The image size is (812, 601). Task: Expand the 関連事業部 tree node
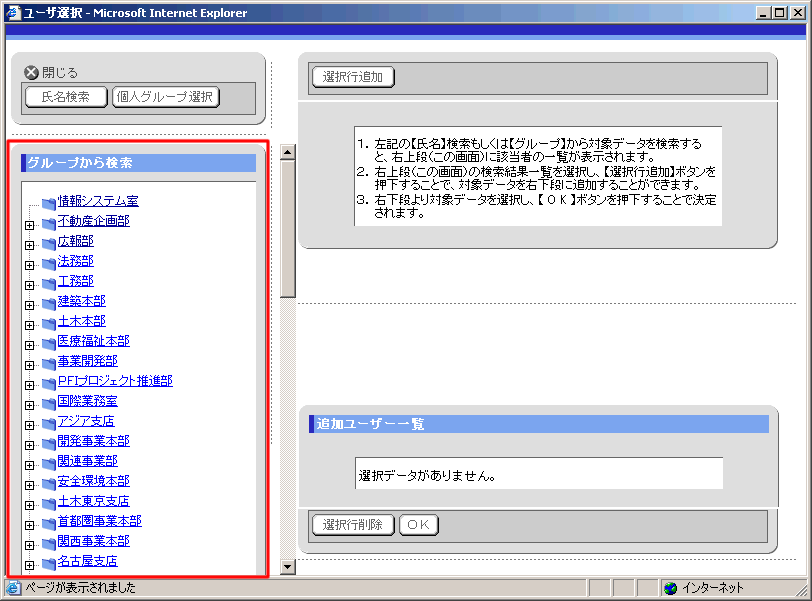[30, 465]
